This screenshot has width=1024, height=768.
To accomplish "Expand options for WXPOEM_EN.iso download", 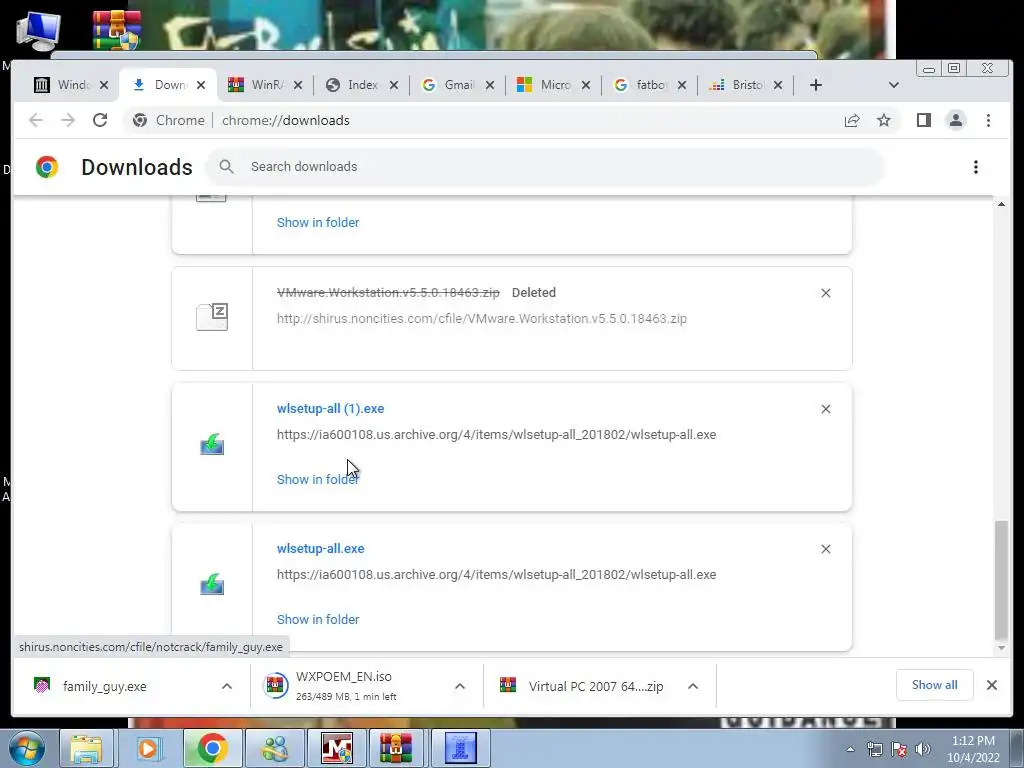I will coord(460,686).
